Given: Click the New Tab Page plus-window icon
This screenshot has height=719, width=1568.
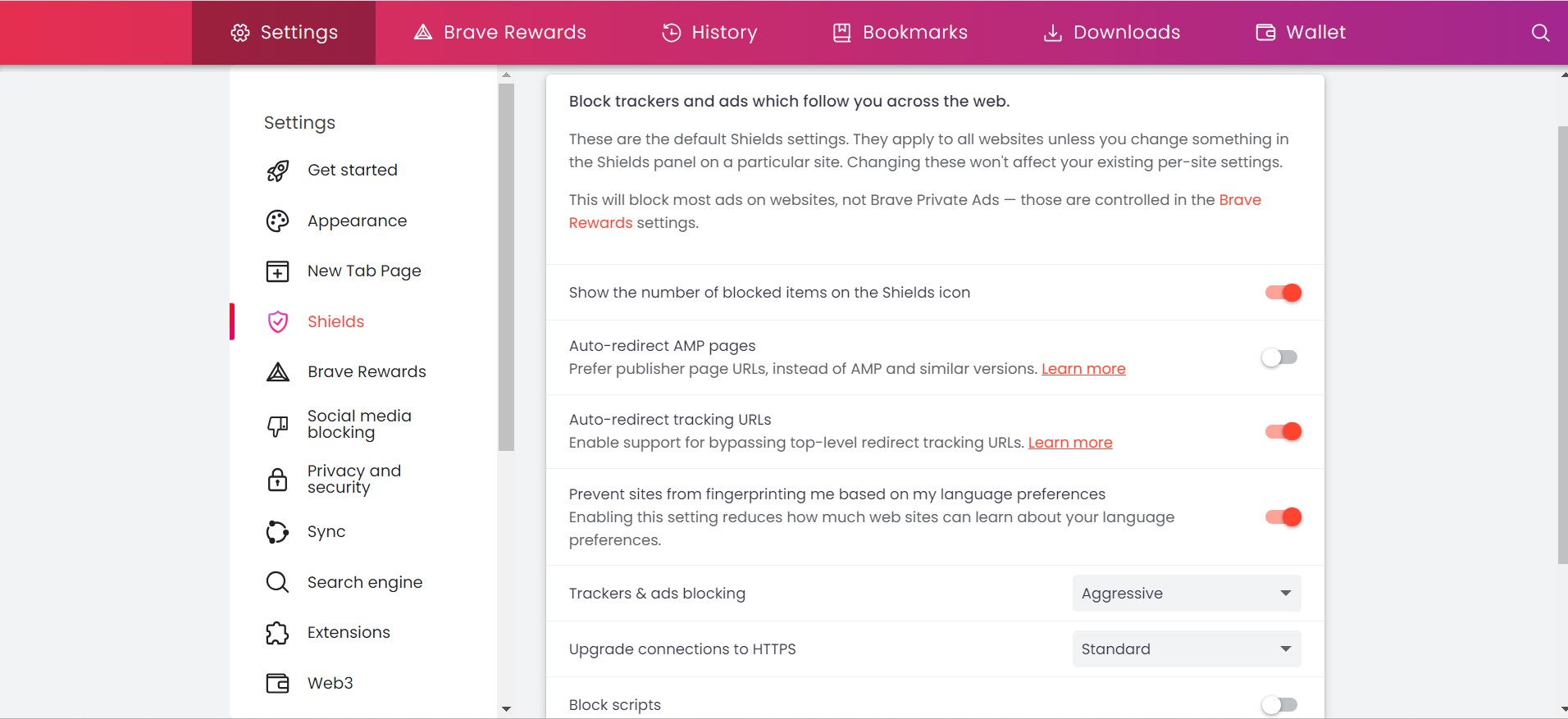Looking at the screenshot, I should pyautogui.click(x=278, y=271).
